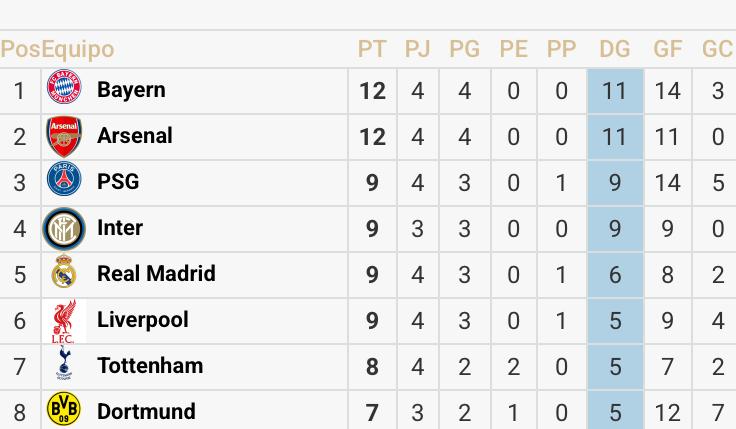Image resolution: width=736 pixels, height=429 pixels.
Task: Select the PP column header
Action: (x=561, y=49)
